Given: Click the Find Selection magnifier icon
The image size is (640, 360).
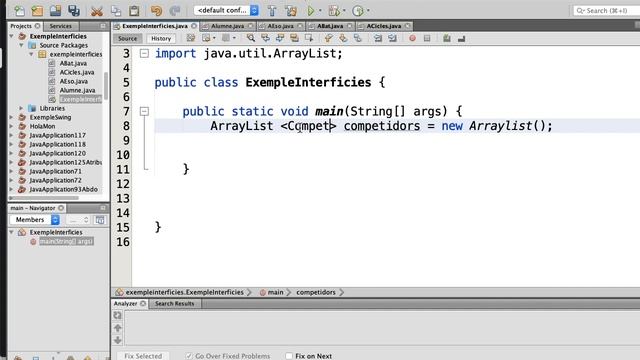Looking at the screenshot, I should [x=251, y=38].
